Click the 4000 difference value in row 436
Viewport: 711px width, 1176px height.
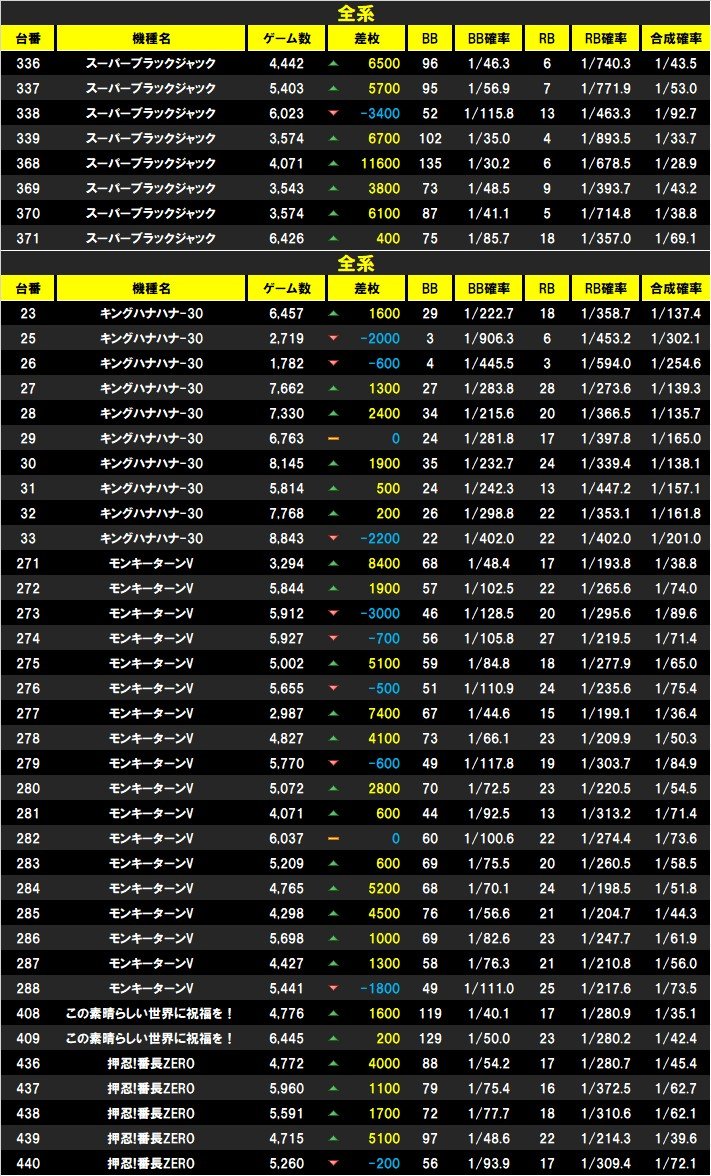pos(384,1064)
